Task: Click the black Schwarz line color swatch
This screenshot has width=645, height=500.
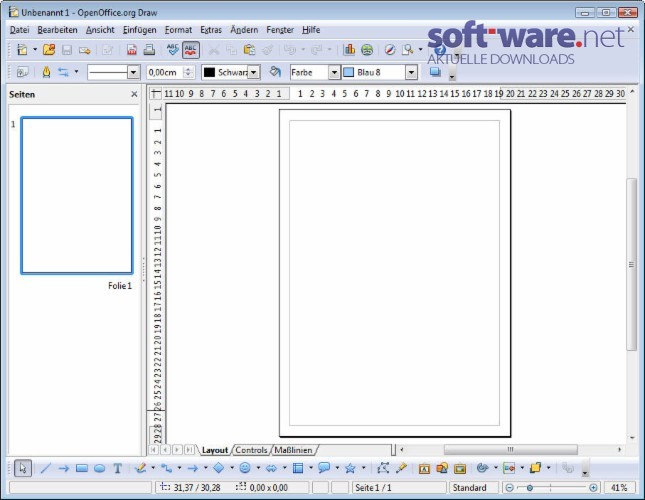Action: (209, 72)
